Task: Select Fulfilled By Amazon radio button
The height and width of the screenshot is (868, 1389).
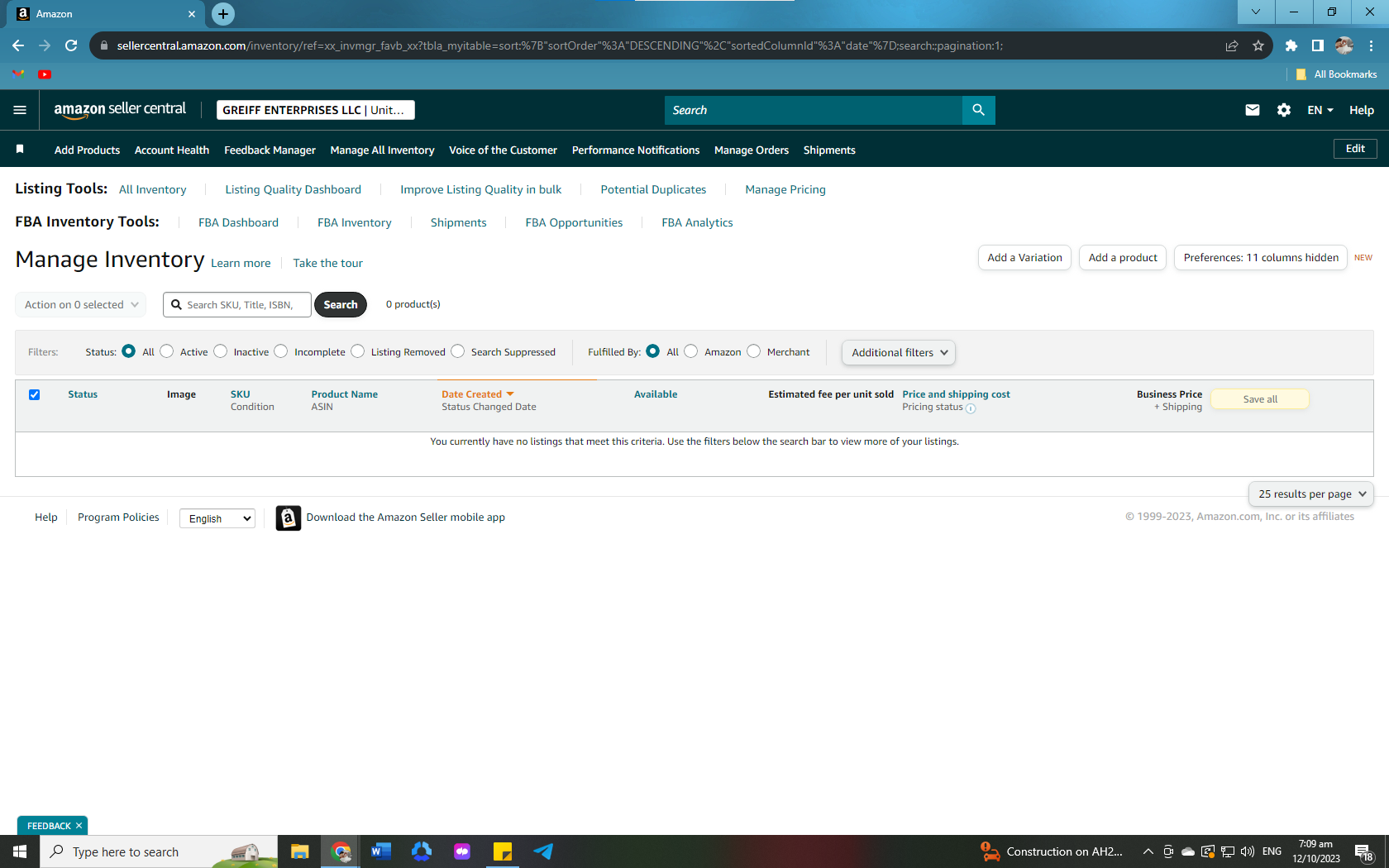Action: (x=691, y=351)
